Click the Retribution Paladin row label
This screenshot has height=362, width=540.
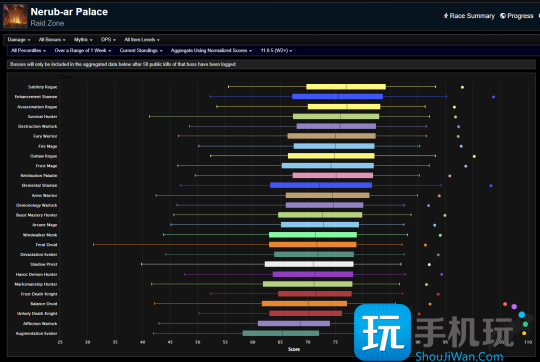[x=39, y=176]
